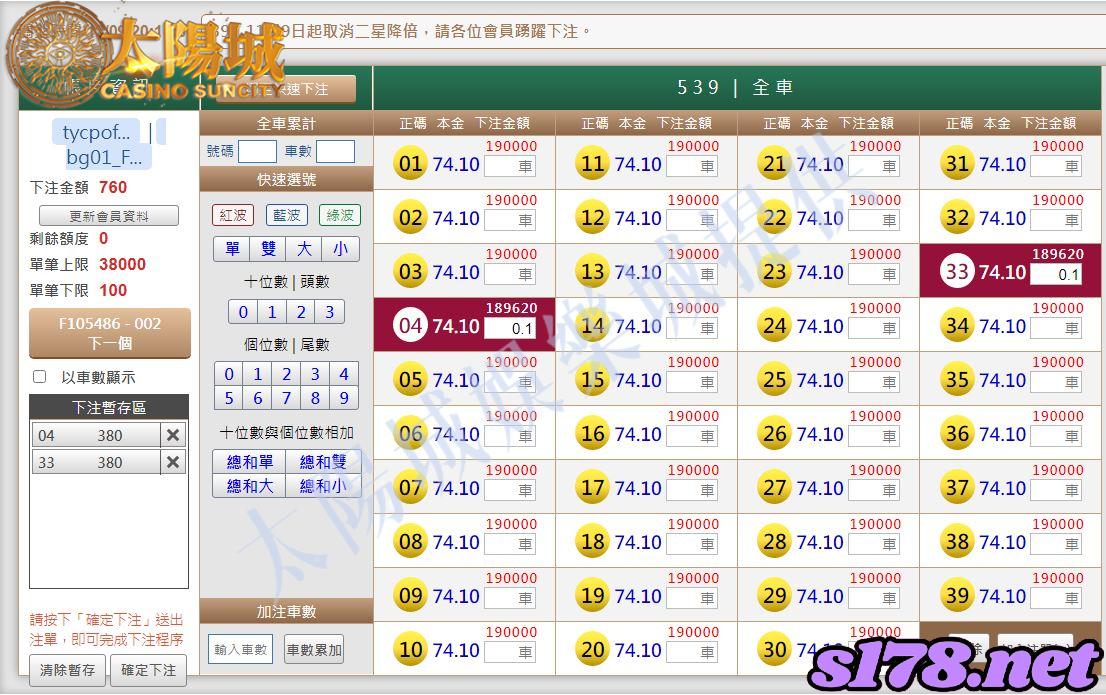Enable 以車數顯示 checkbox
Image resolution: width=1106 pixels, height=695 pixels.
pos(40,377)
